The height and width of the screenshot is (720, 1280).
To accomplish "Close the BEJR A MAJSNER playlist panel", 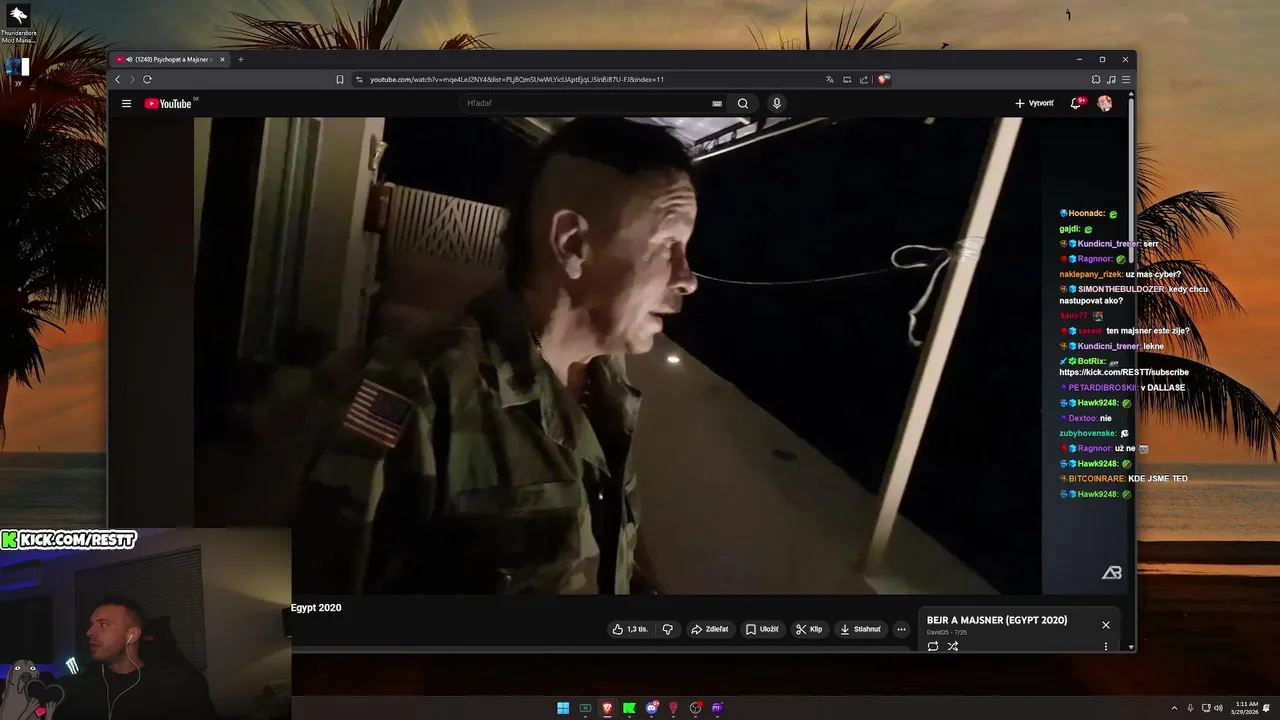I will 1106,625.
